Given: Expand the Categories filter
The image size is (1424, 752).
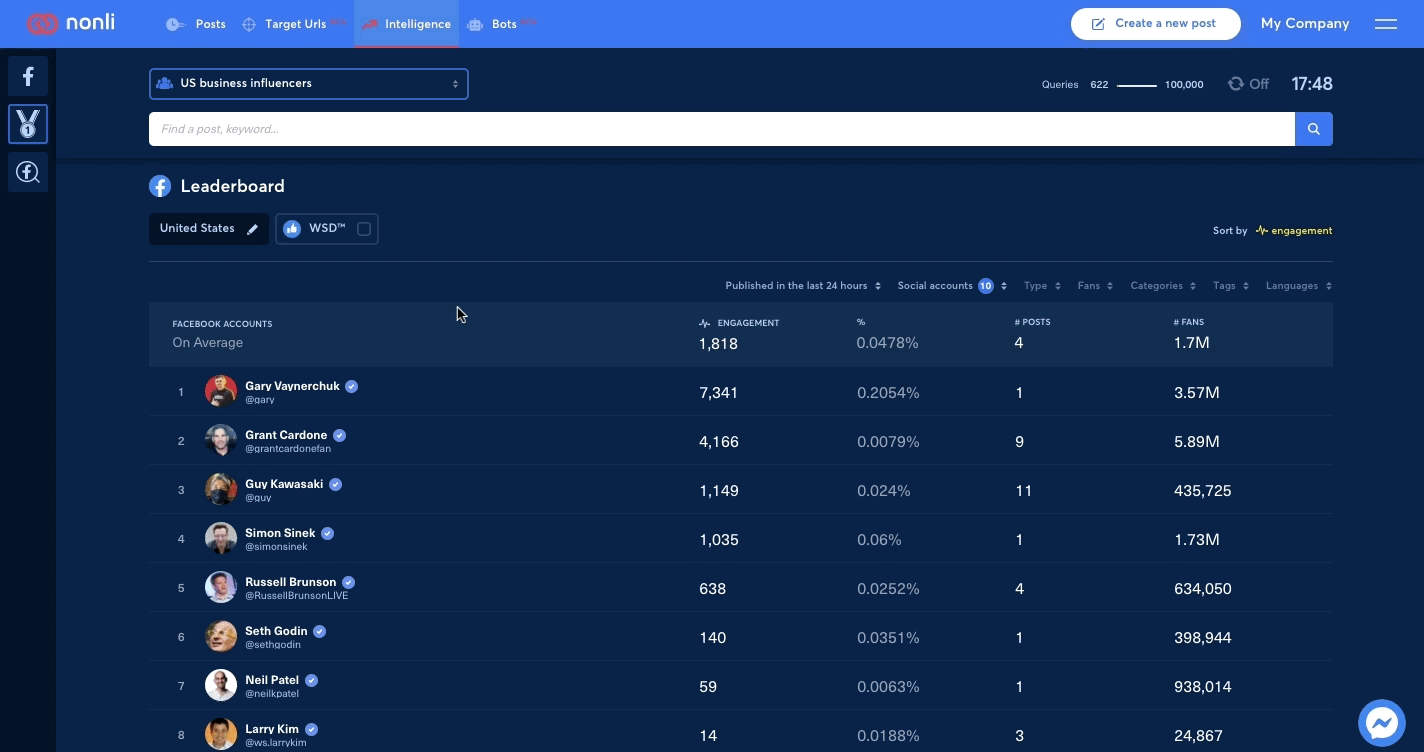Looking at the screenshot, I should click(1163, 286).
